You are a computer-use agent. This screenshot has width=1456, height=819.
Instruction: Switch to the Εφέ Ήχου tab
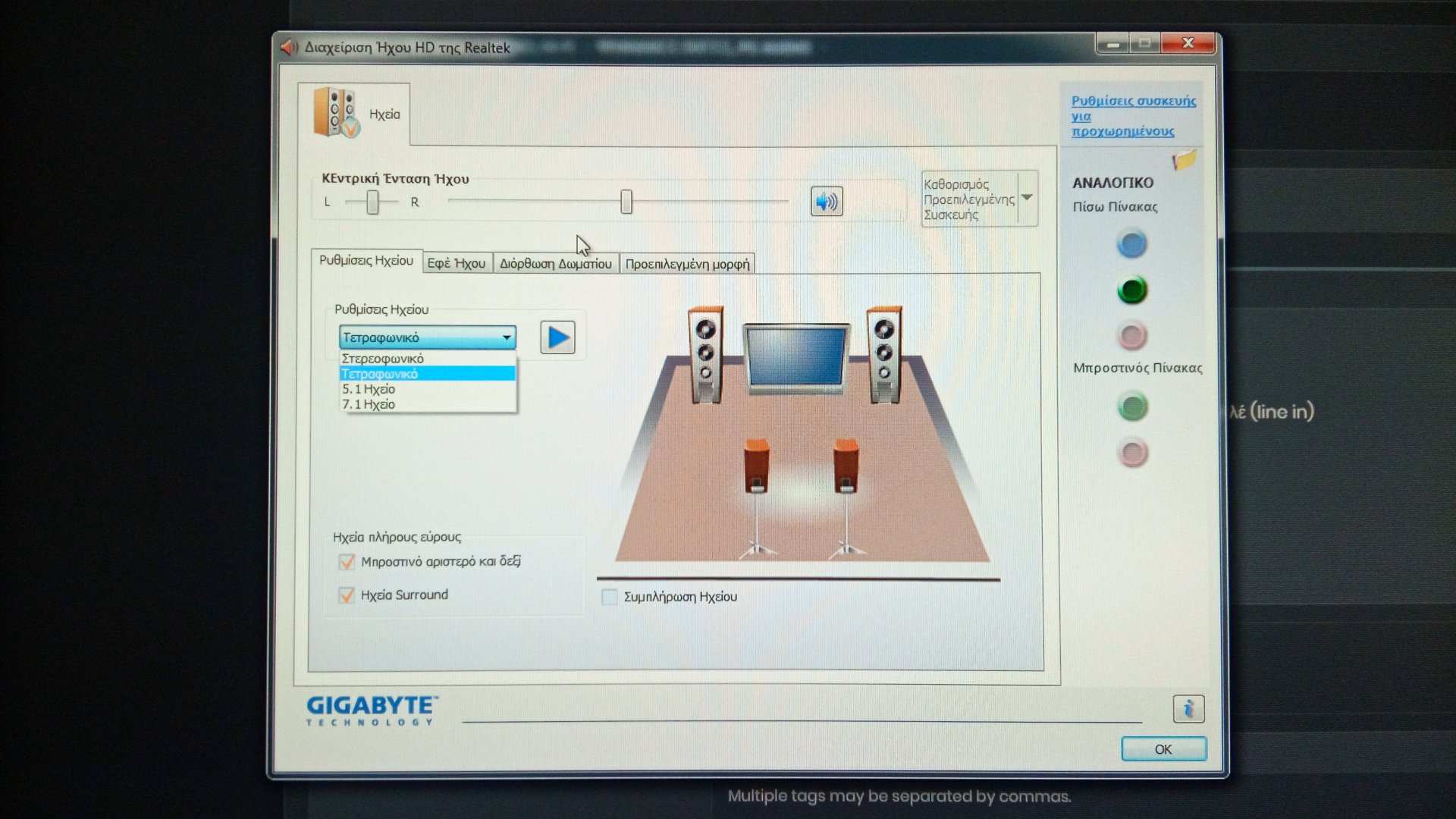click(457, 263)
